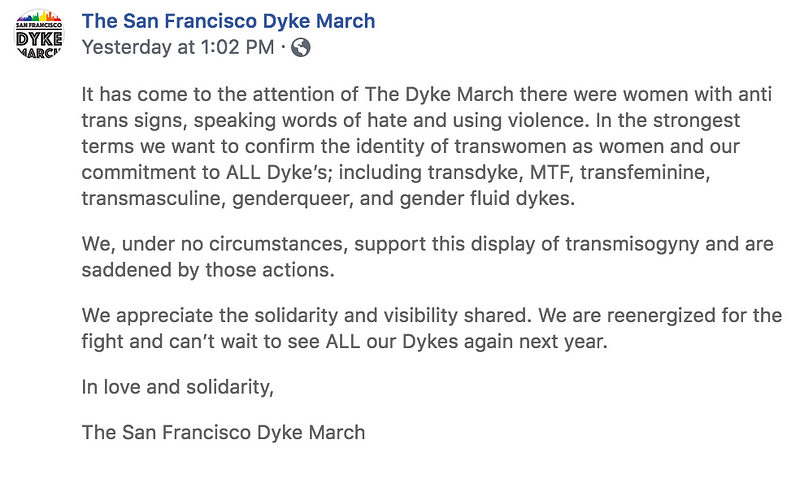Open the post's "Yesterday at 1:02 PM" timestamp
Image resolution: width=800 pixels, height=480 pixels.
[176, 47]
